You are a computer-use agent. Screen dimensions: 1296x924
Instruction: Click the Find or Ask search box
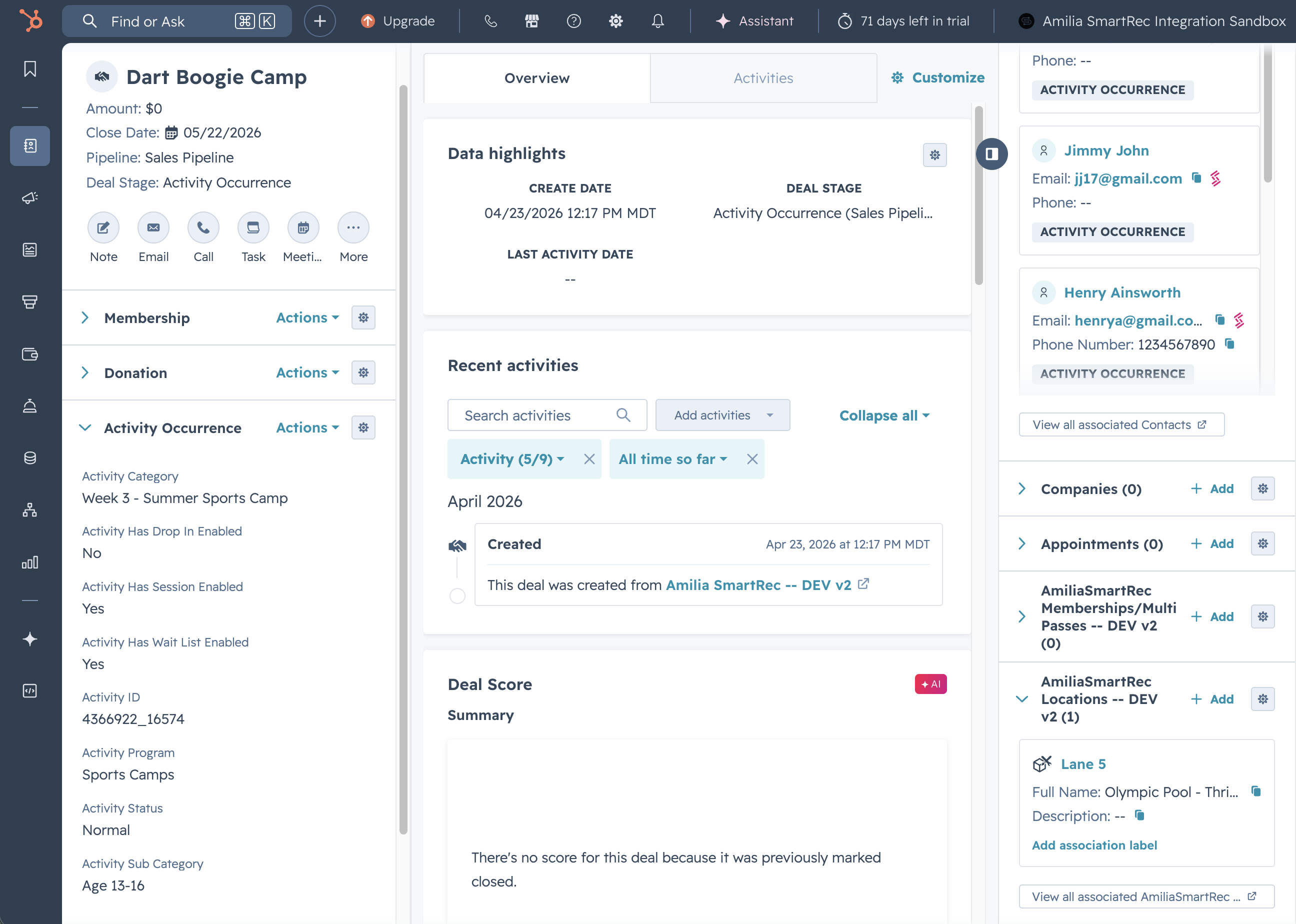177,21
